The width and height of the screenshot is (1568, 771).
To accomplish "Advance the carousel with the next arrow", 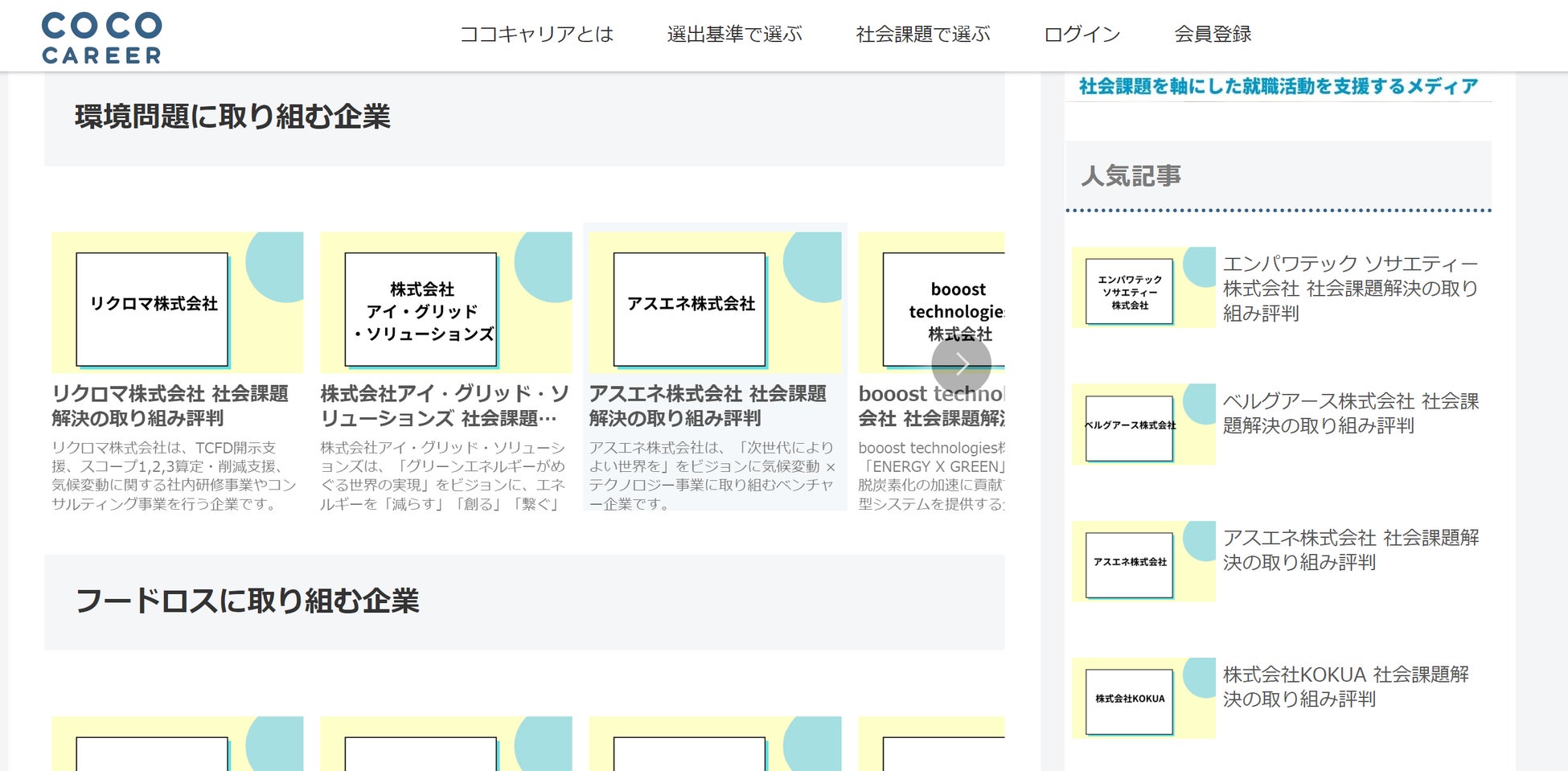I will point(961,365).
